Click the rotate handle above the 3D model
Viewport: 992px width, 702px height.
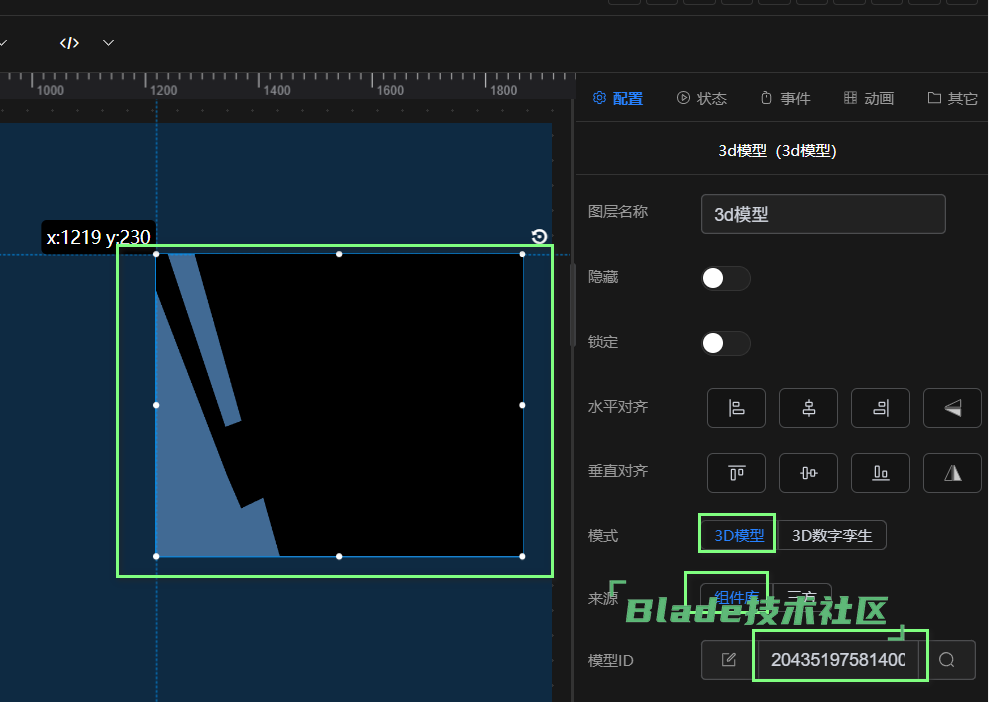[x=539, y=237]
